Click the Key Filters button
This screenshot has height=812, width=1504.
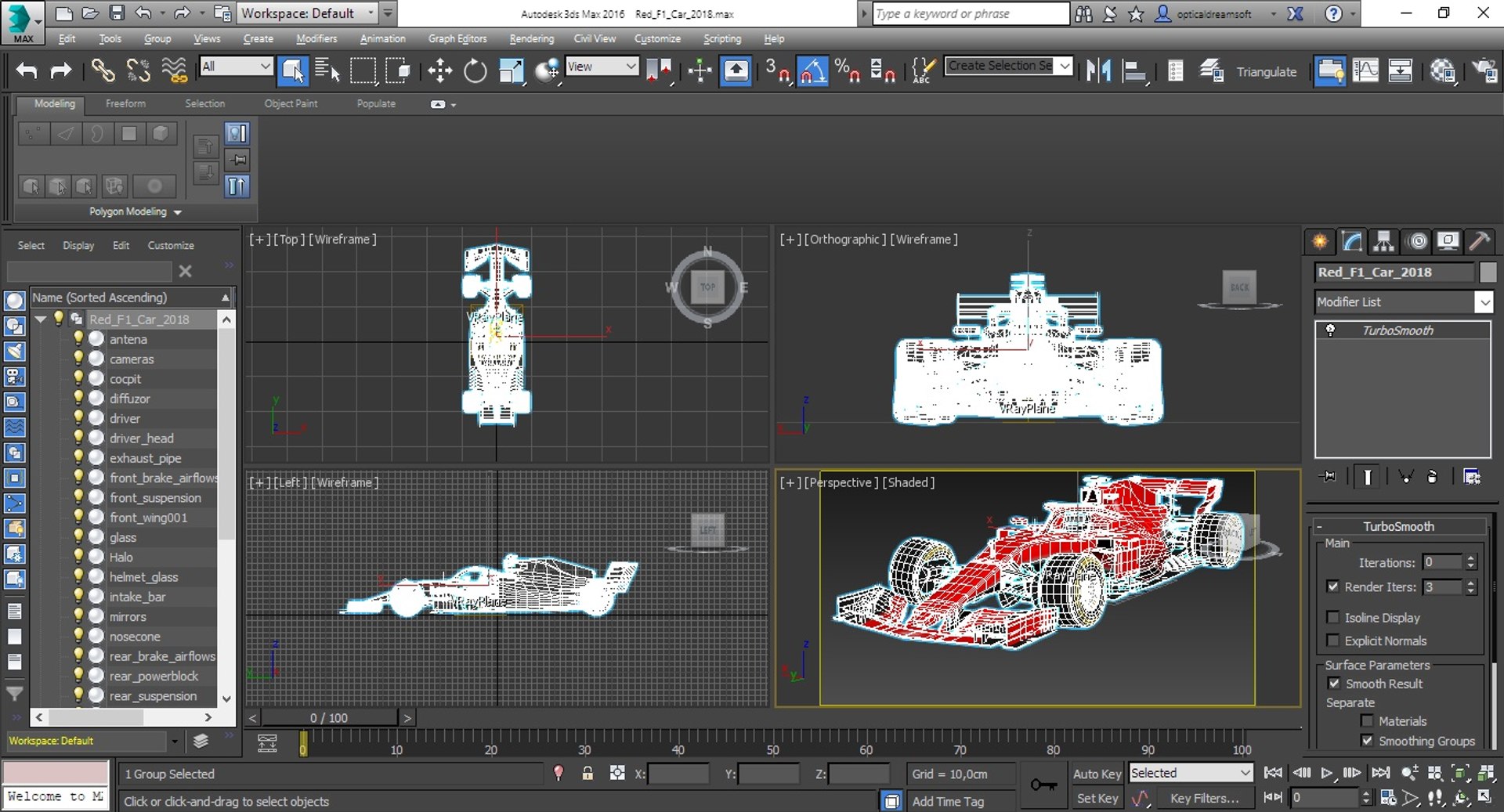click(1204, 798)
